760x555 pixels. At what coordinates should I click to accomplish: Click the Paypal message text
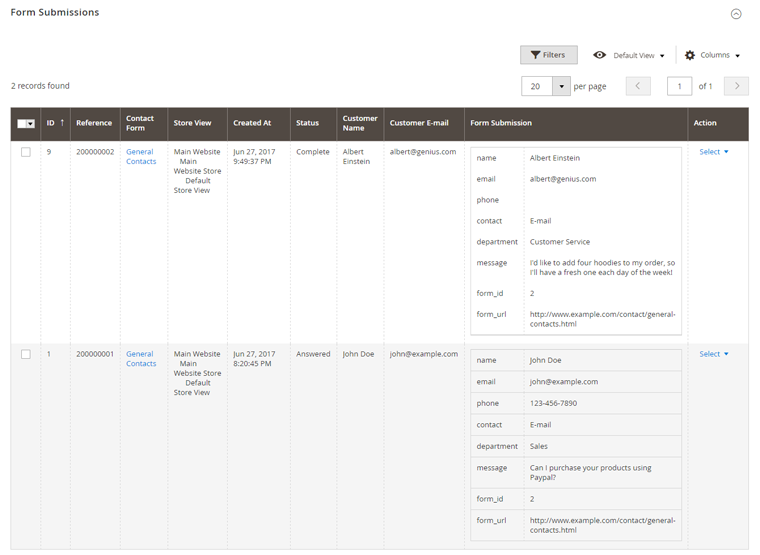[x=590, y=473]
